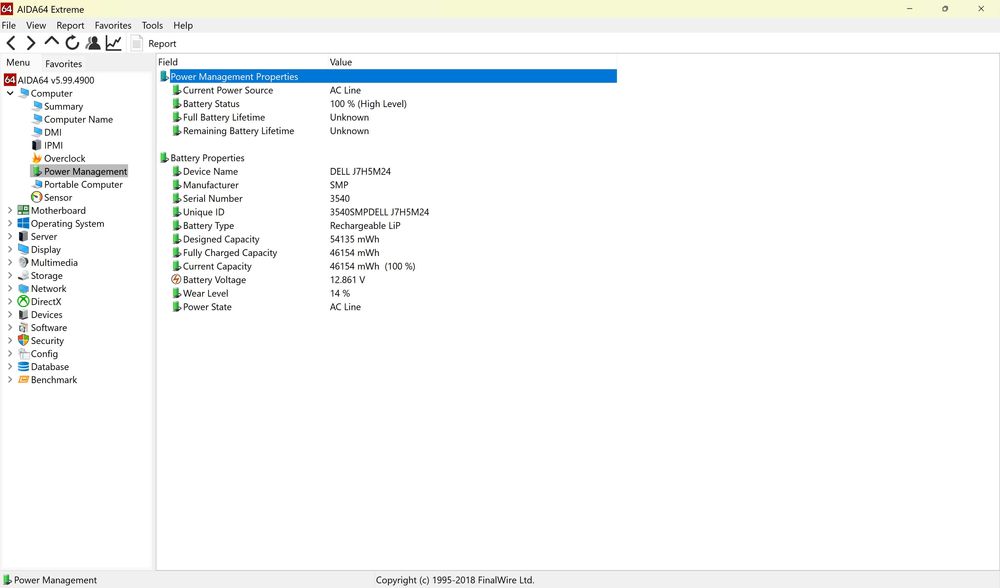Select the Power Management Properties header row
Screen dimensions: 1000x588
(x=388, y=77)
